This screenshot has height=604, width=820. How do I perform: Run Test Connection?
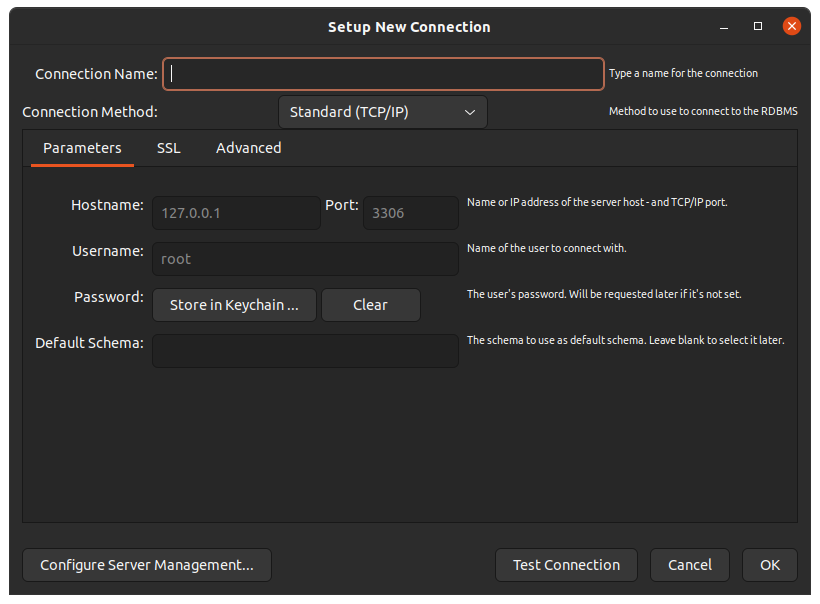pyautogui.click(x=566, y=565)
